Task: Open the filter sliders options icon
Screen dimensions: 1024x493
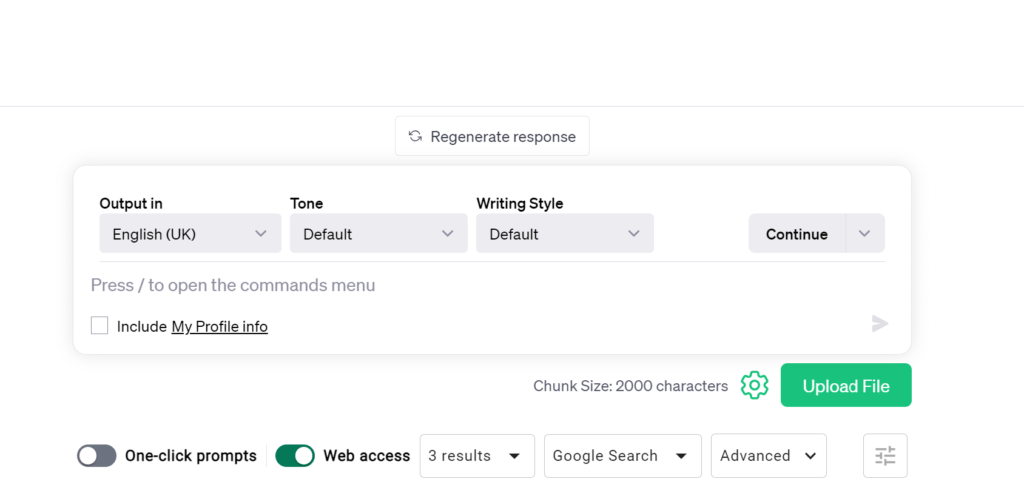Action: coord(885,456)
